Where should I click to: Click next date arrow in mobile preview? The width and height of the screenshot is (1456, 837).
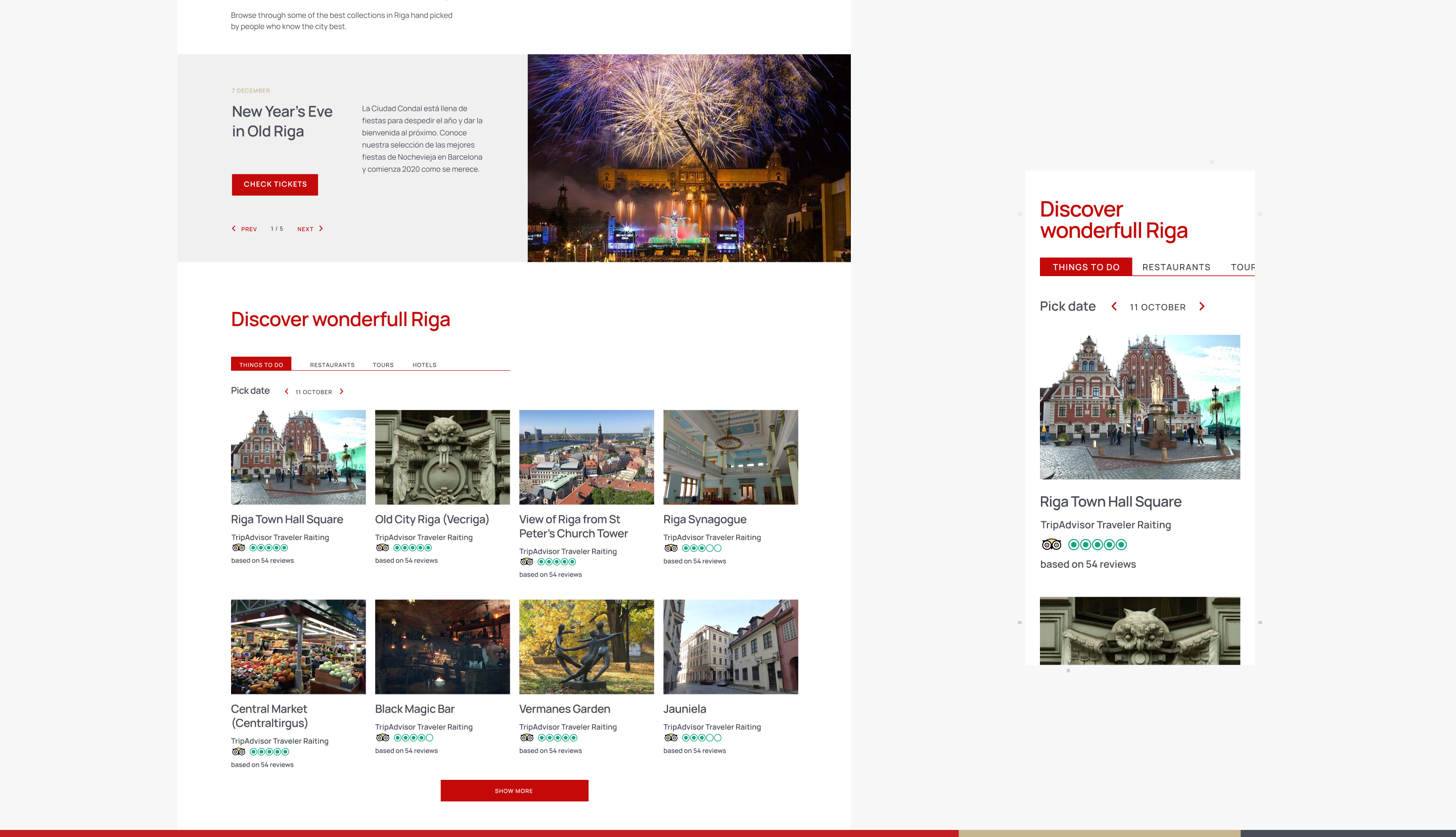click(1202, 306)
